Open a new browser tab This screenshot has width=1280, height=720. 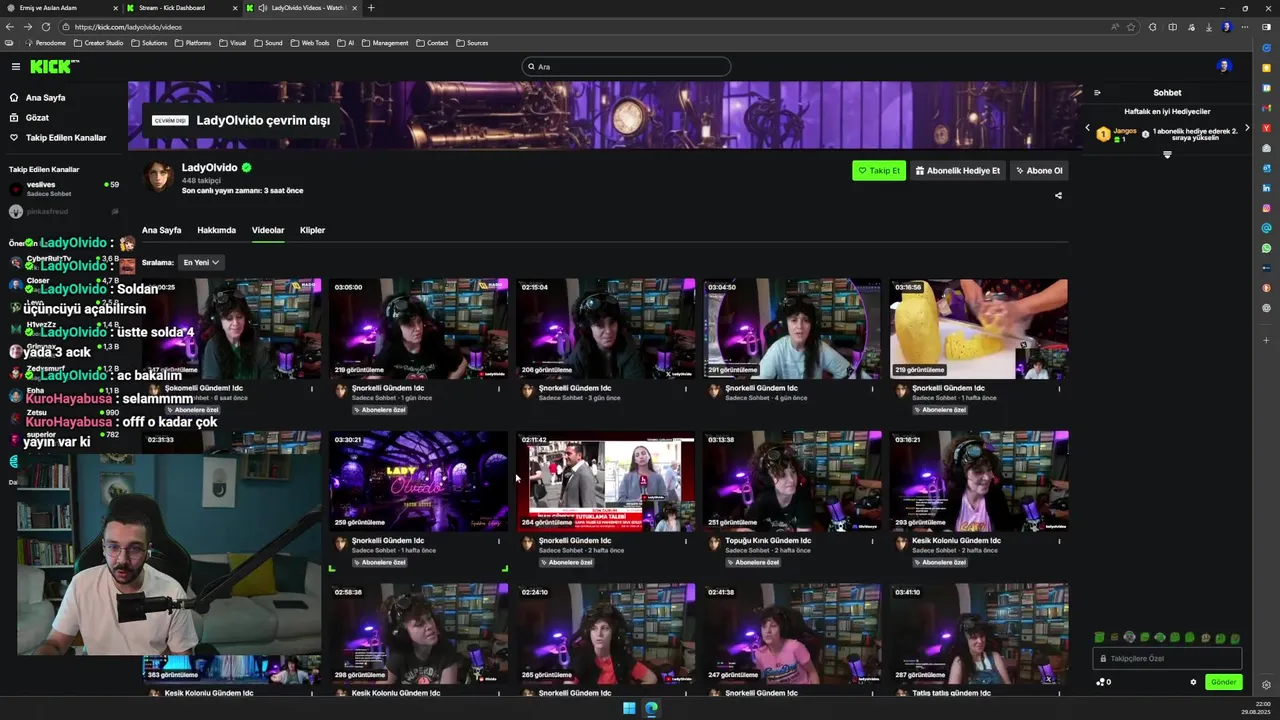click(371, 8)
